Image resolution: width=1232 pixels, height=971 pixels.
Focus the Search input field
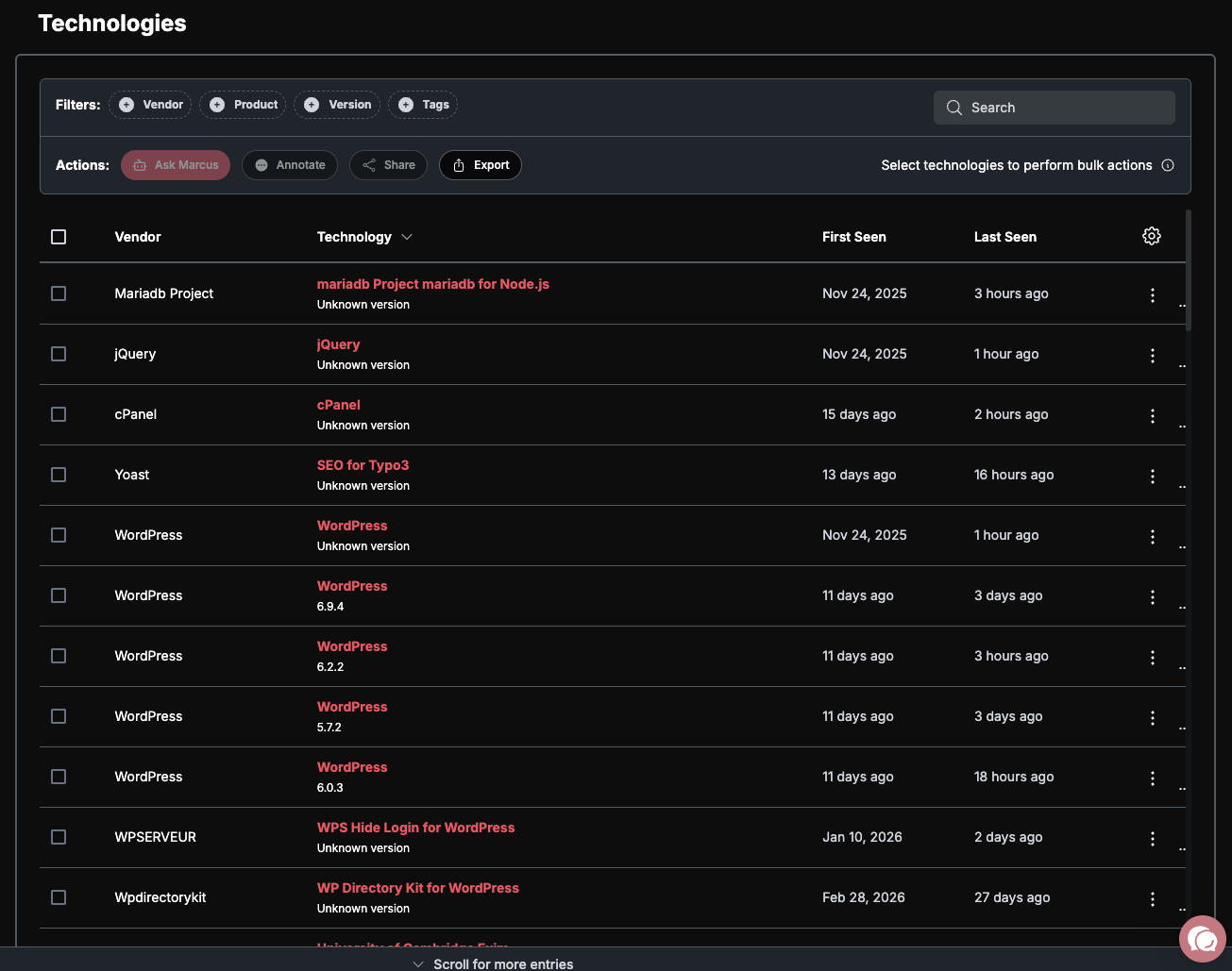coord(1055,108)
